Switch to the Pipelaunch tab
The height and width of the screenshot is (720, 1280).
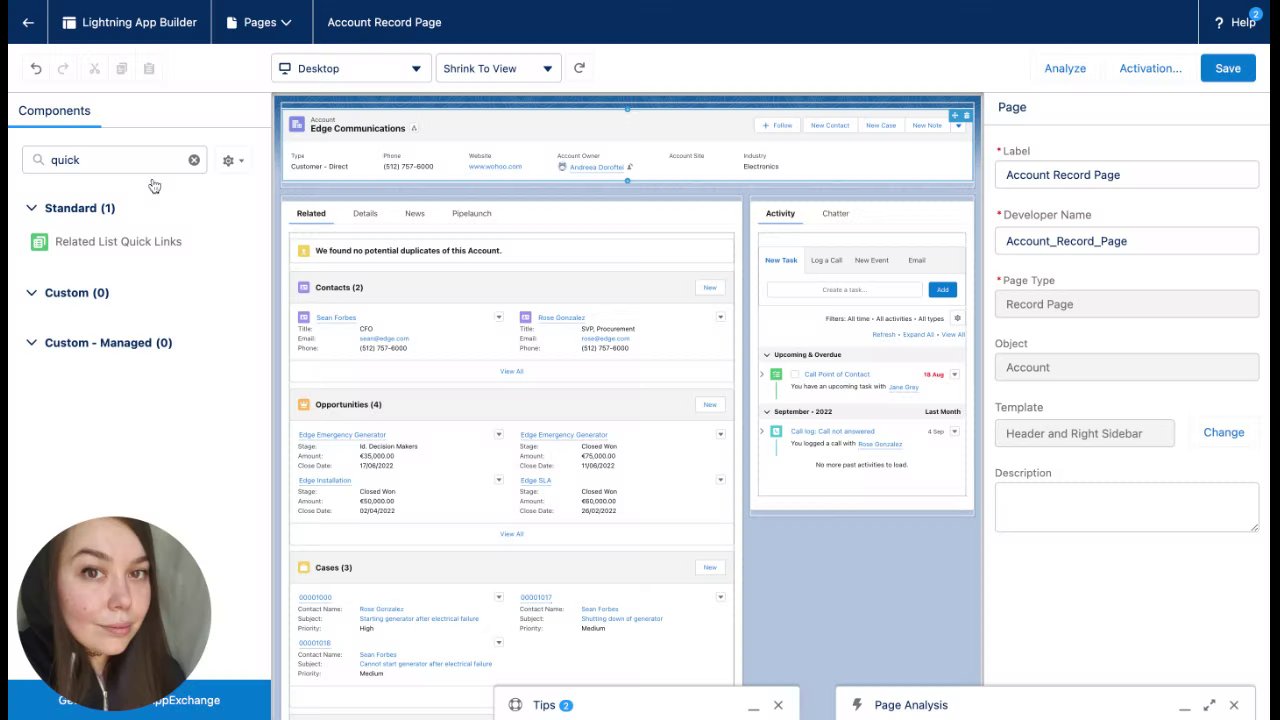471,213
